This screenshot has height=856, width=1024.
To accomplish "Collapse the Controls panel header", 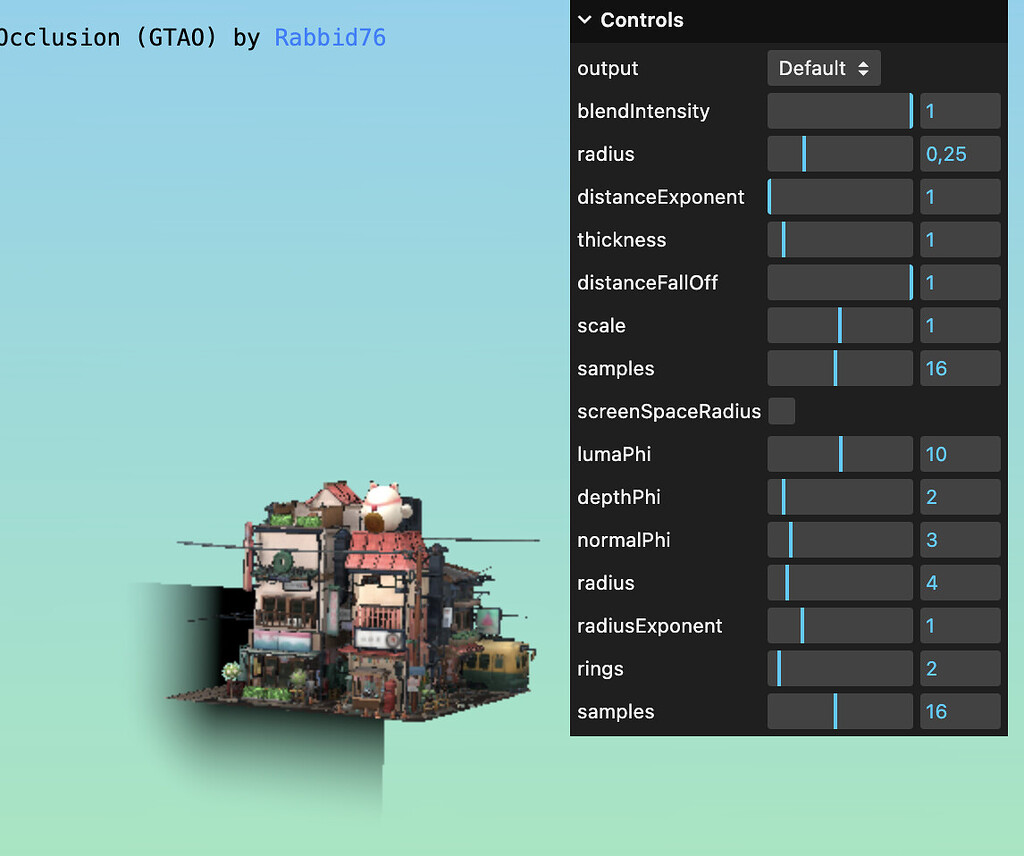I will 585,19.
